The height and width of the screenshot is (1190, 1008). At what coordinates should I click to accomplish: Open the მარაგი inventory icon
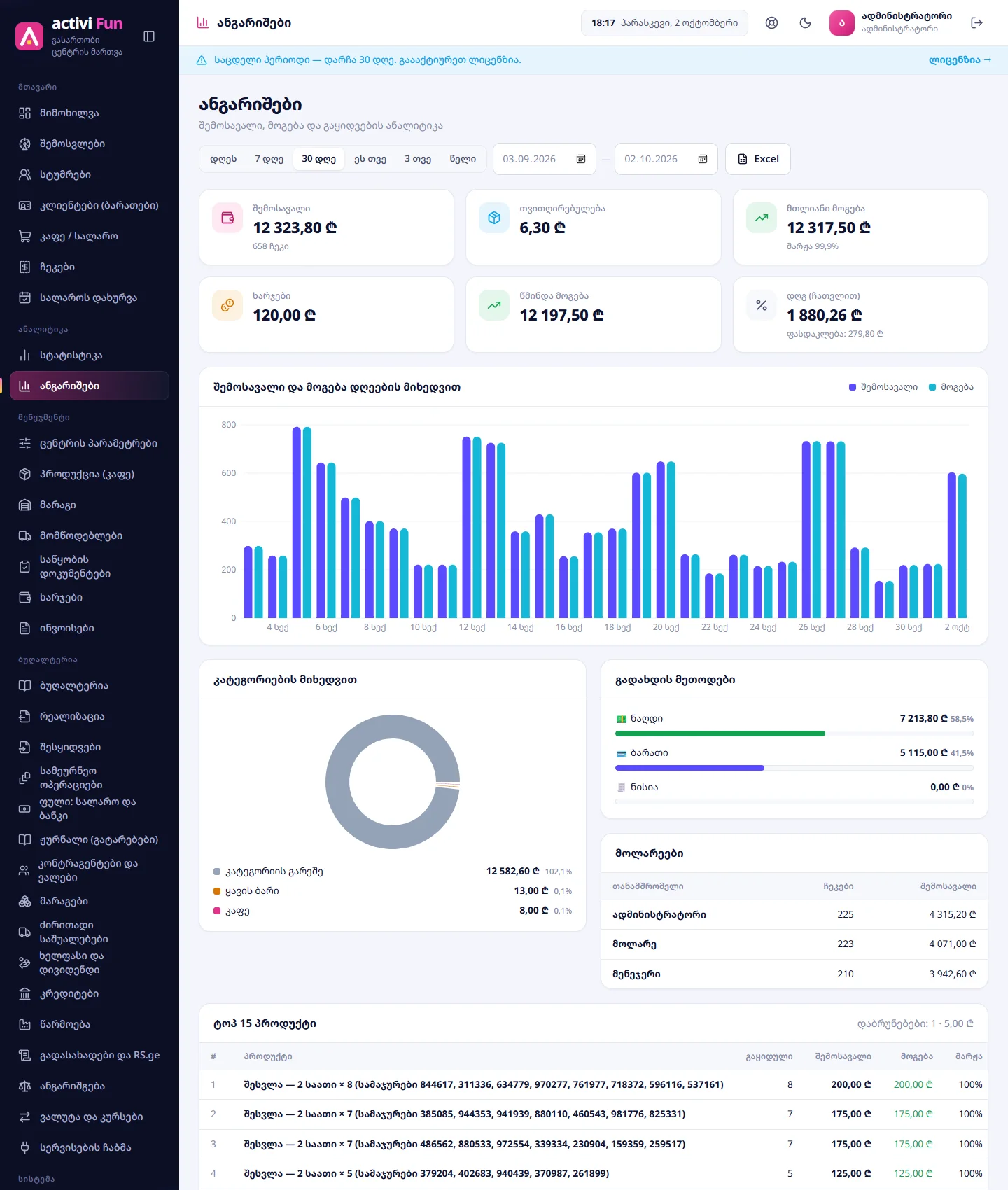coord(24,505)
